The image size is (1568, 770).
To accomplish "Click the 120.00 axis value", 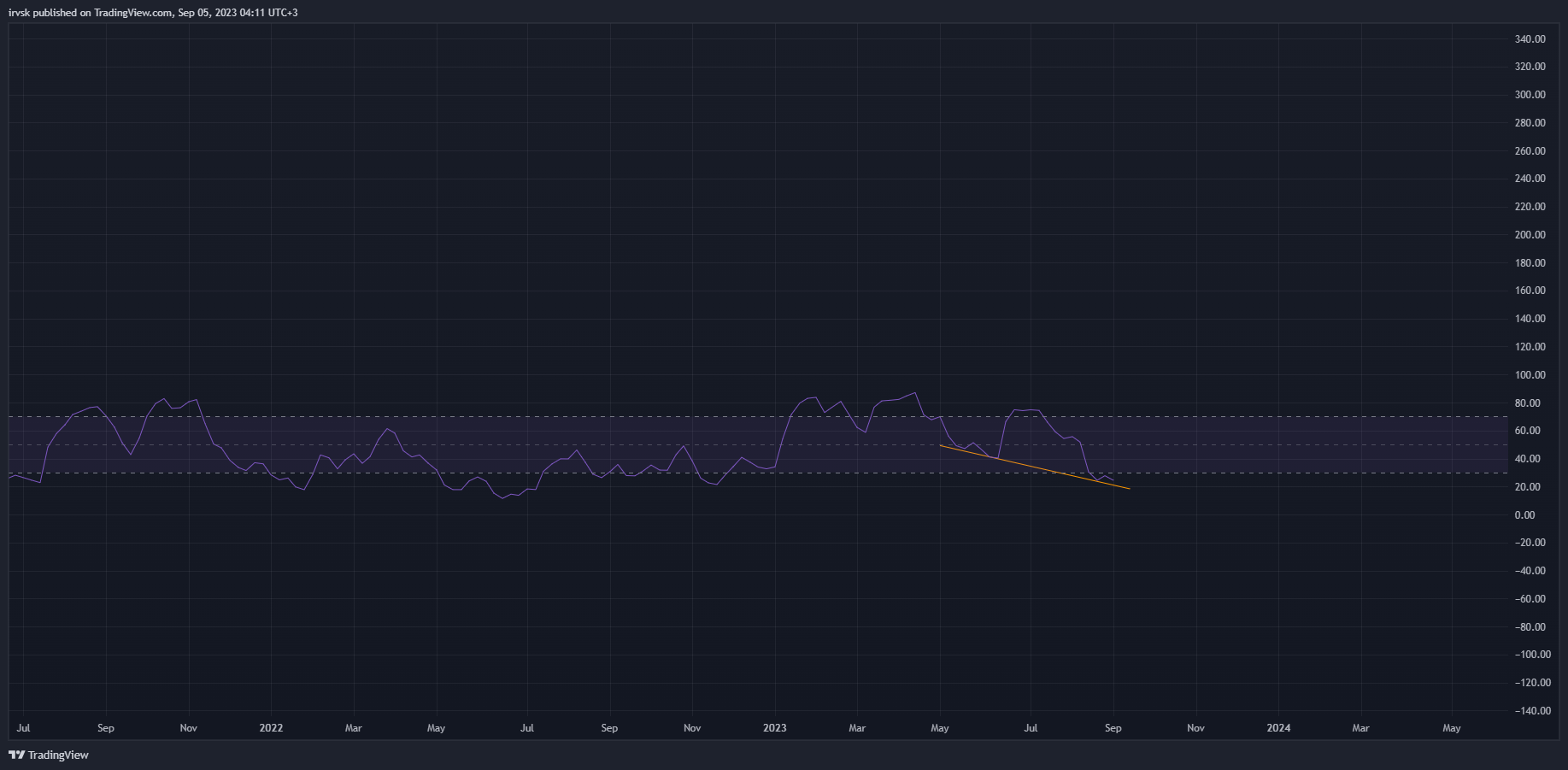I will point(1530,347).
